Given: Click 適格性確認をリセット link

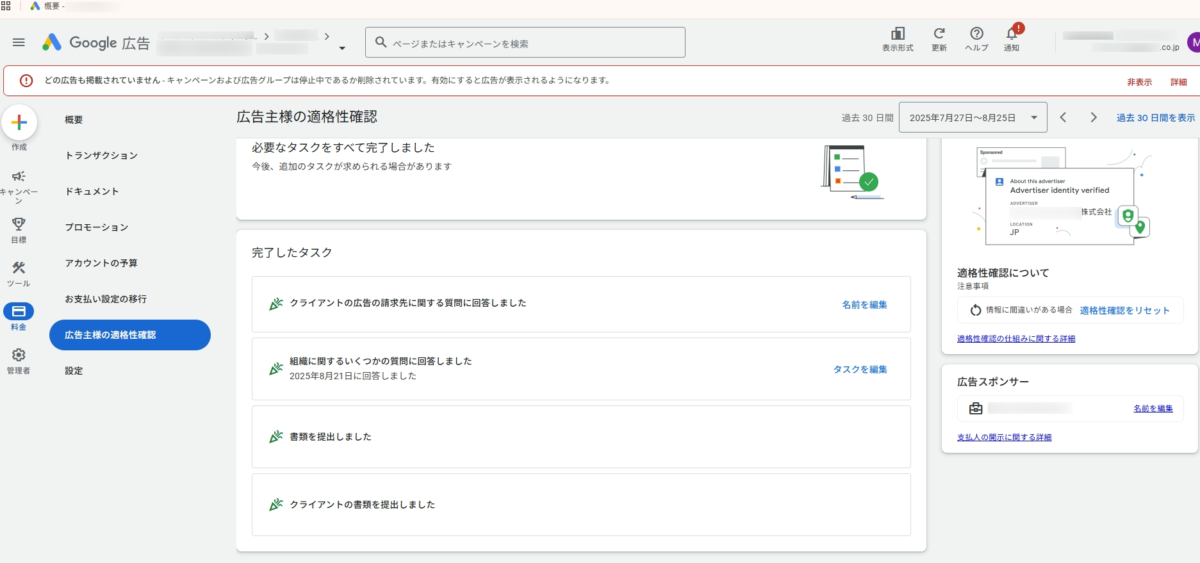Looking at the screenshot, I should click(x=1124, y=310).
